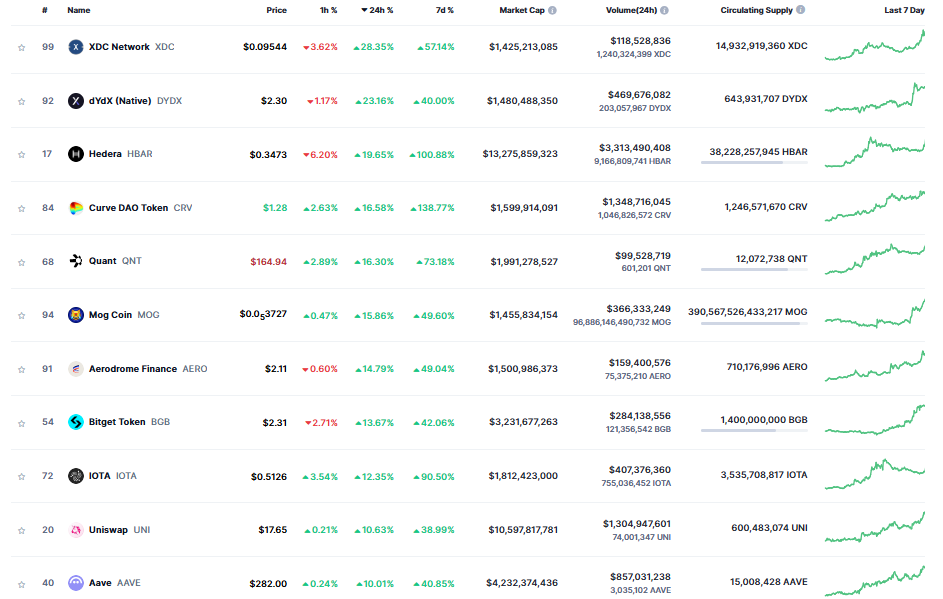
Task: Sort table by 24h % column
Action: click(x=377, y=10)
